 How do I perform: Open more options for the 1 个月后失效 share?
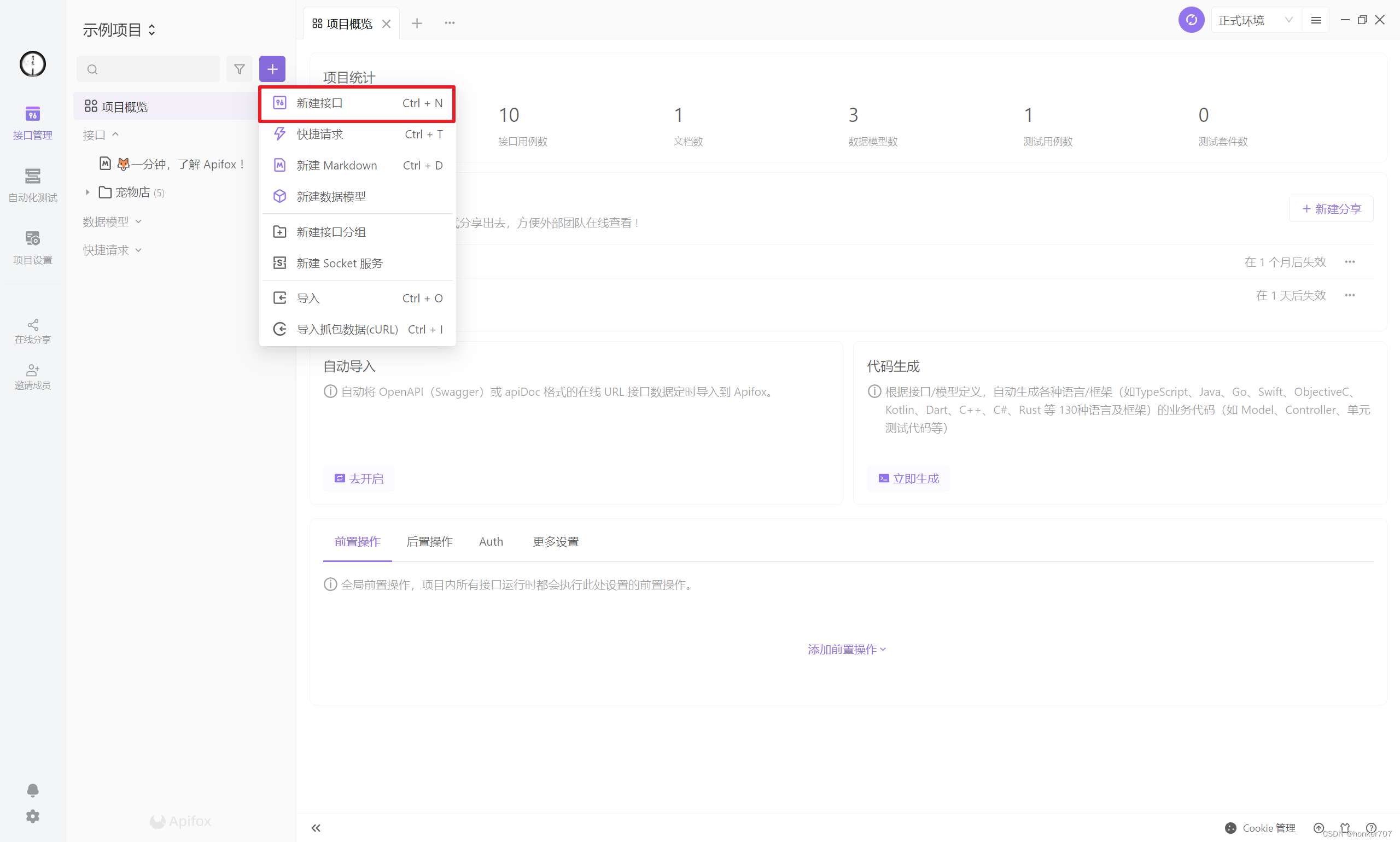[1350, 261]
